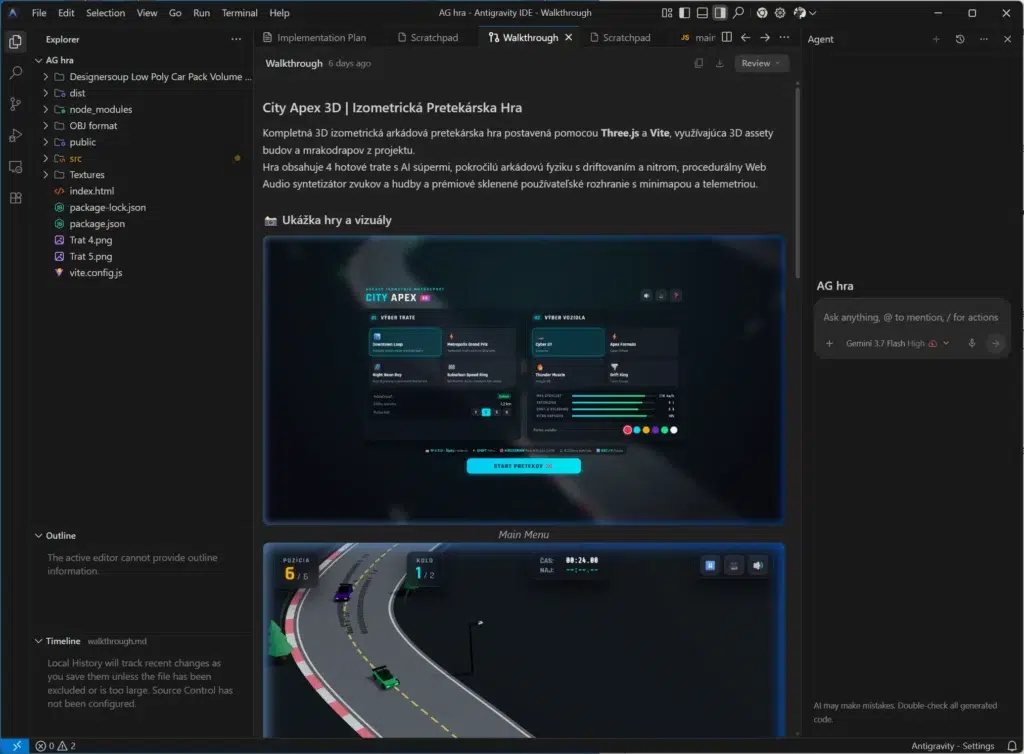Open the Run and Debug view

click(x=16, y=136)
